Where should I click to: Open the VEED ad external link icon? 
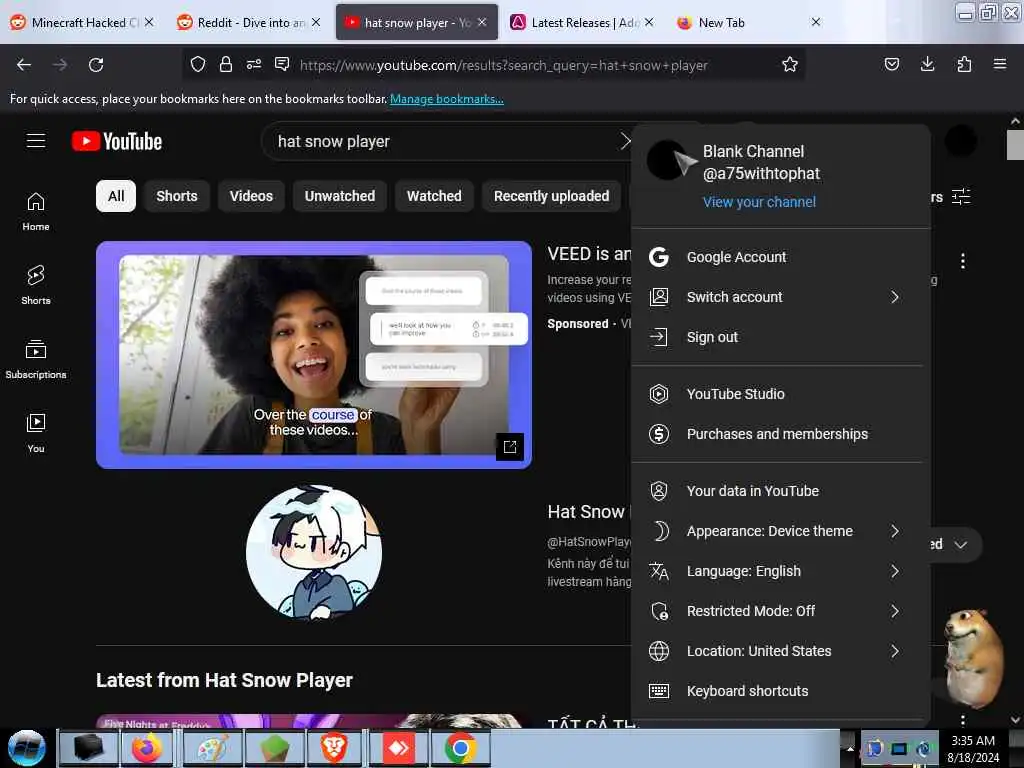click(x=510, y=447)
